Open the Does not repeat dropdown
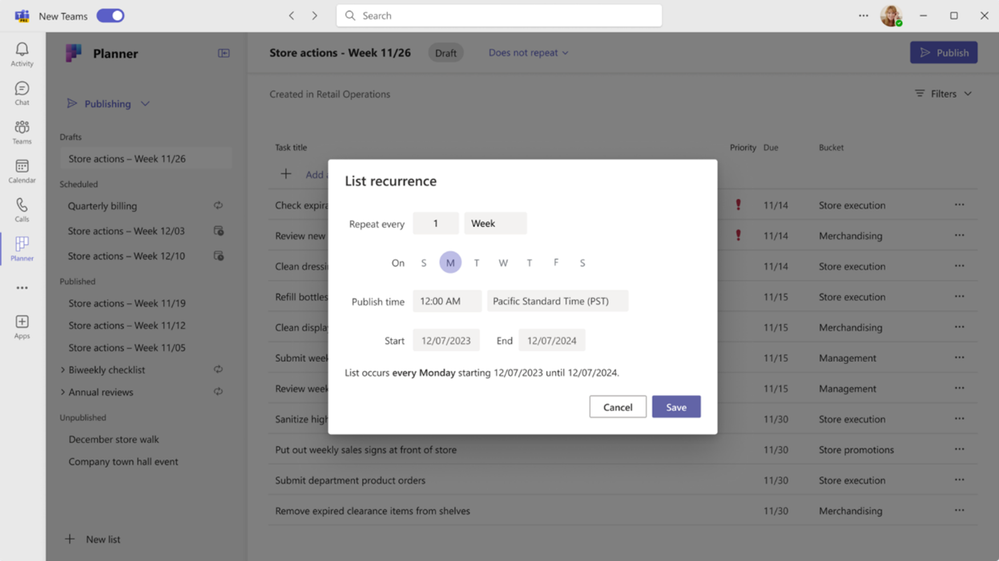 coord(528,53)
